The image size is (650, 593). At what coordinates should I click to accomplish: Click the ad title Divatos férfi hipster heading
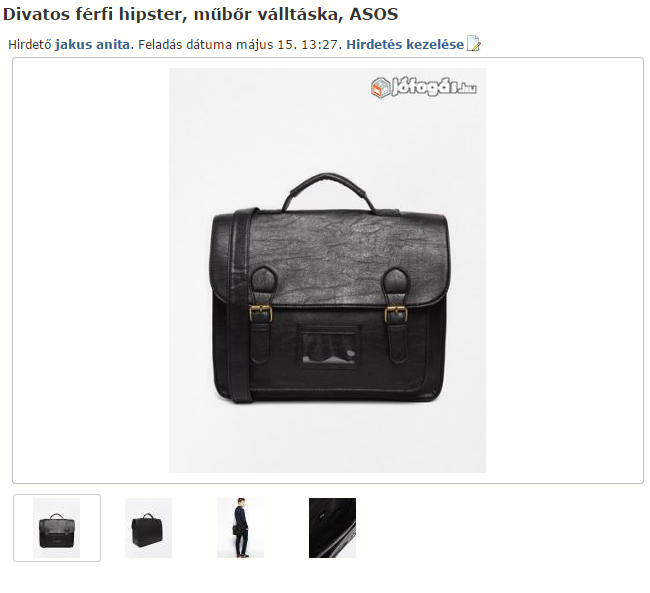(x=200, y=14)
